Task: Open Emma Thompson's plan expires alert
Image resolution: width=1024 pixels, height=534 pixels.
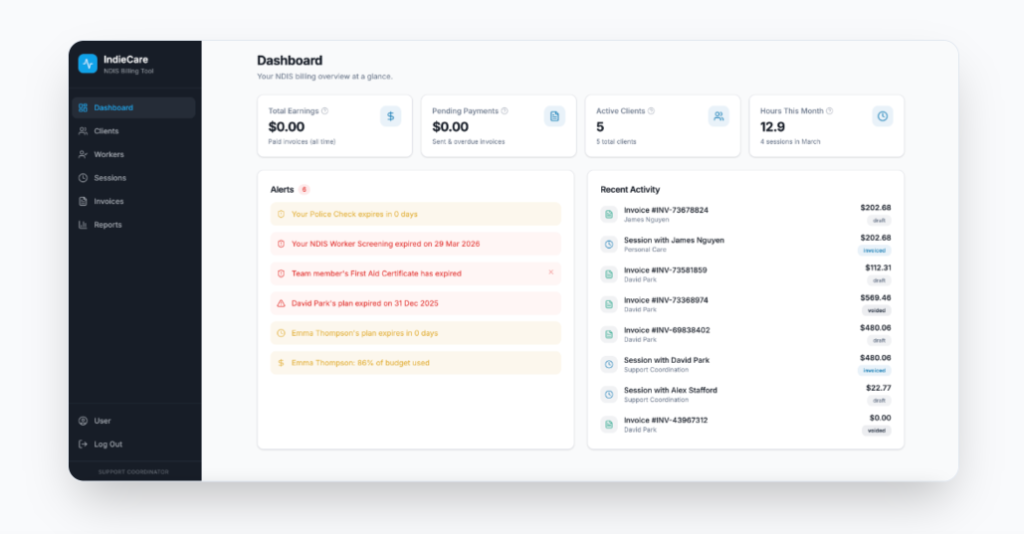Action: (x=415, y=334)
